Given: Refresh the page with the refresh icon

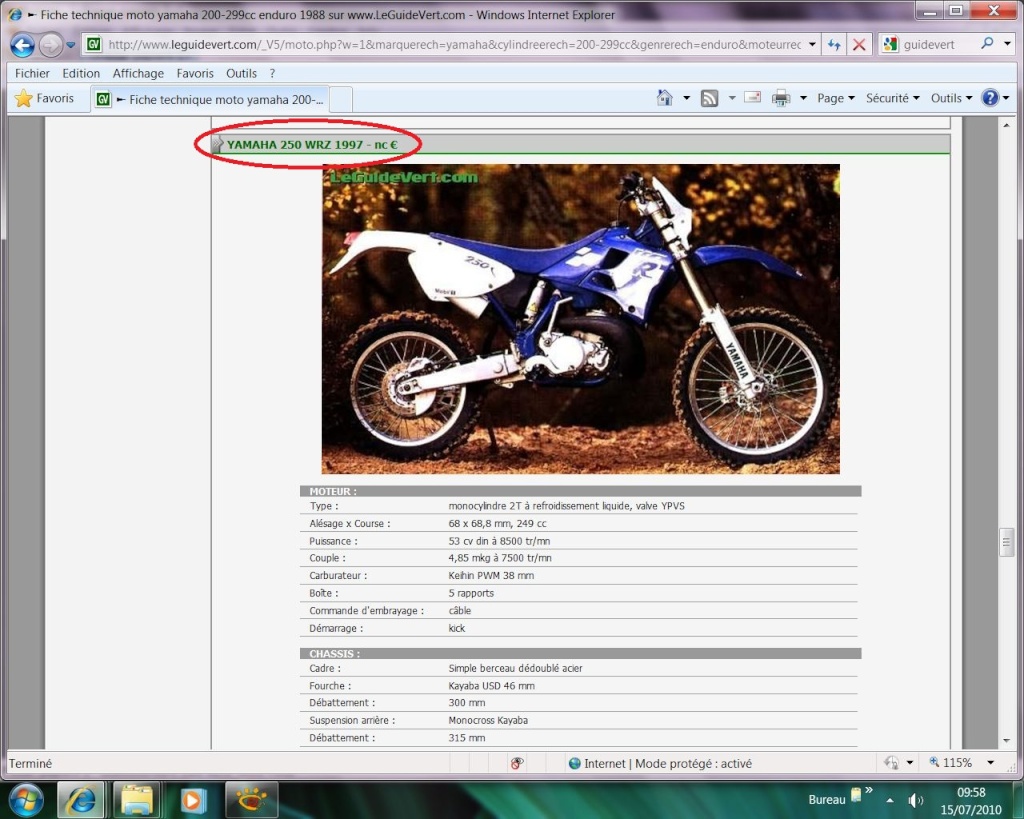Looking at the screenshot, I should point(834,44).
